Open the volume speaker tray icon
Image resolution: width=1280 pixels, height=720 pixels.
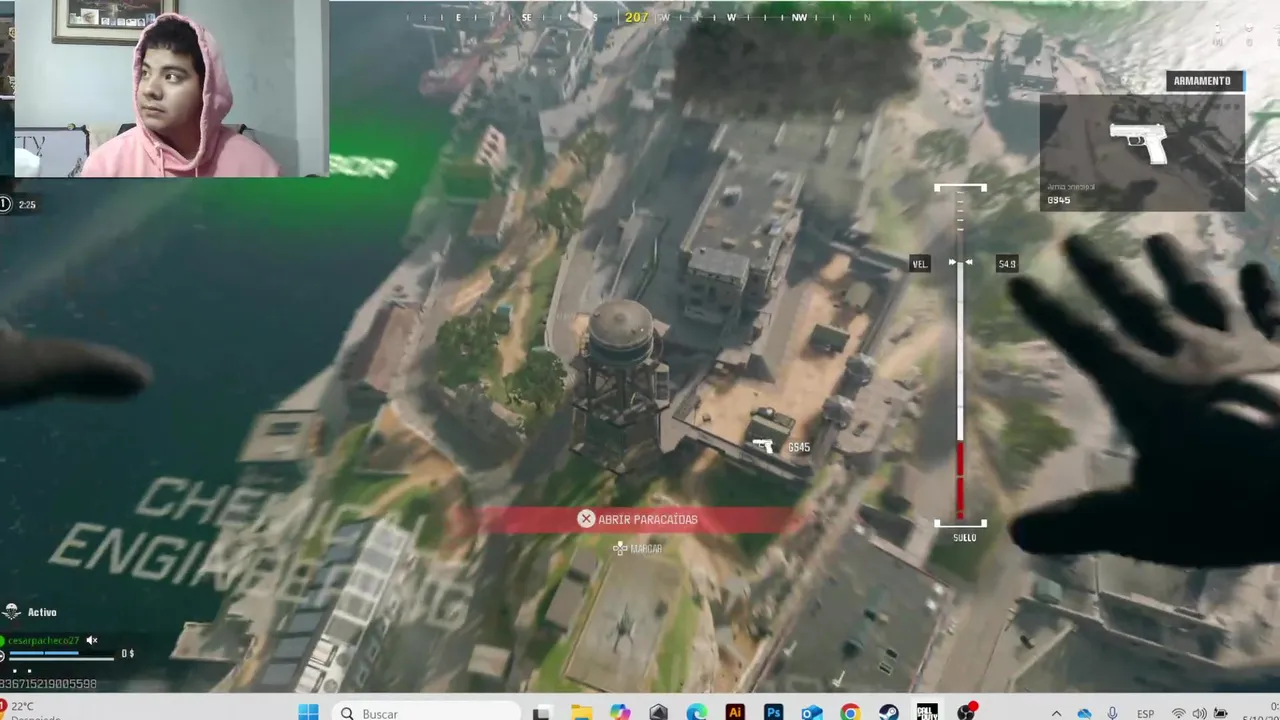[x=1200, y=713]
